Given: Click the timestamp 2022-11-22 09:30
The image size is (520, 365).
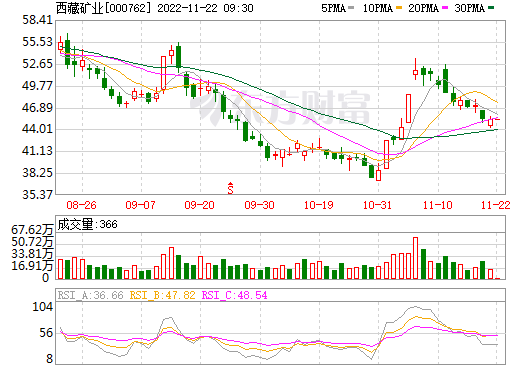Looking at the screenshot, I should [x=205, y=8].
